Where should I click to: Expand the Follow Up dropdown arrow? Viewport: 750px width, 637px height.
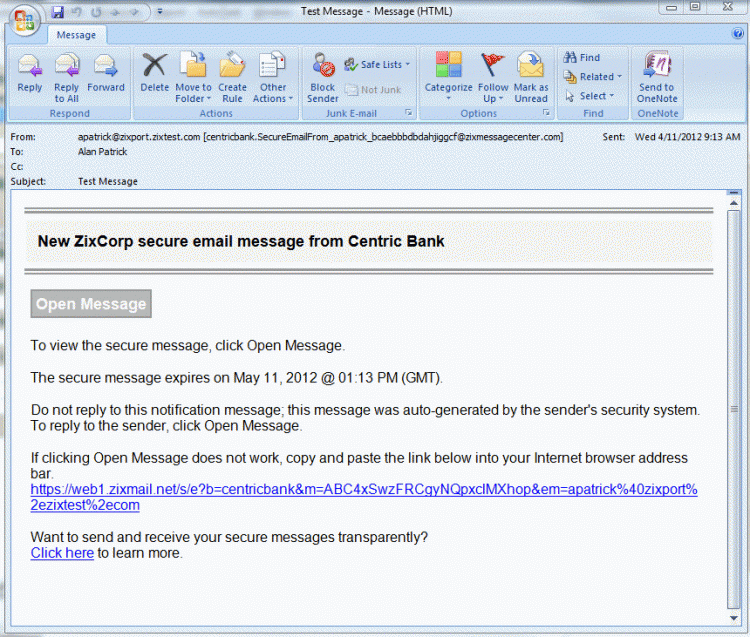[x=501, y=99]
